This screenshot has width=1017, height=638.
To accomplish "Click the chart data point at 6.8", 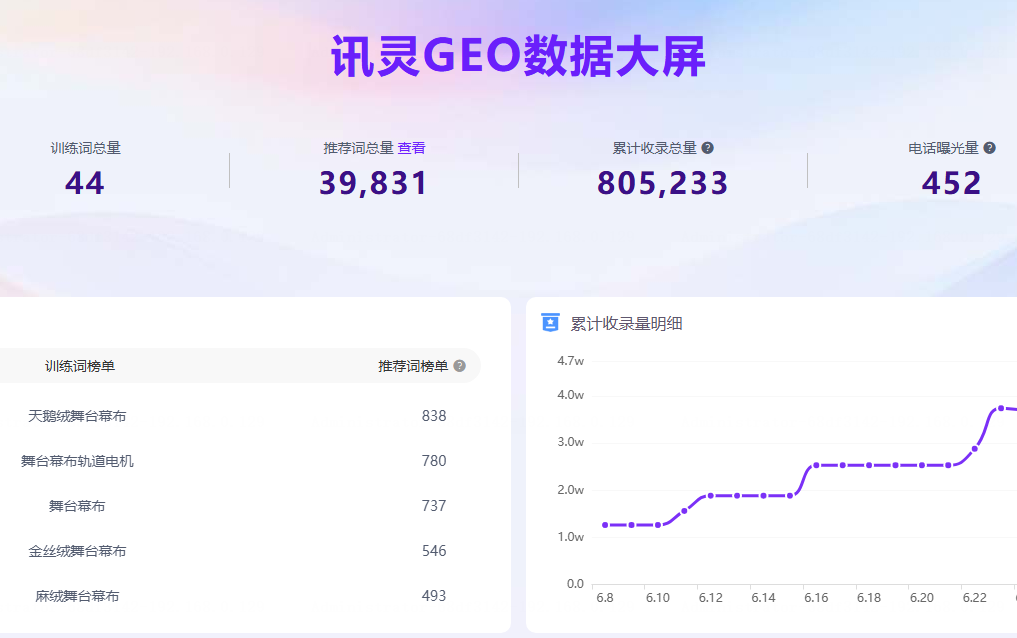I will [605, 525].
